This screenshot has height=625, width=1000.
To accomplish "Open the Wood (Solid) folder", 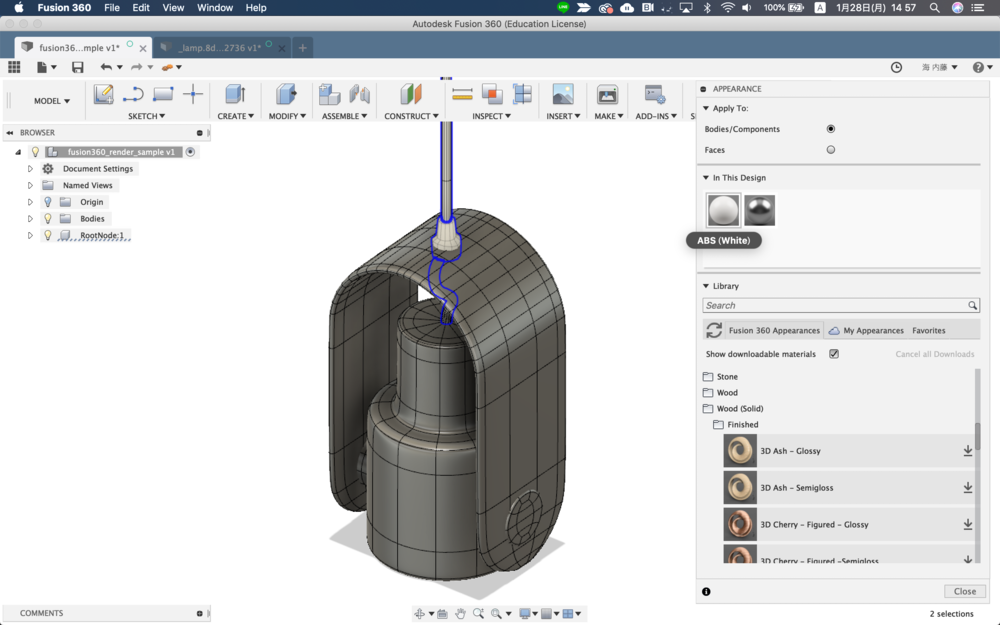I will [740, 409].
